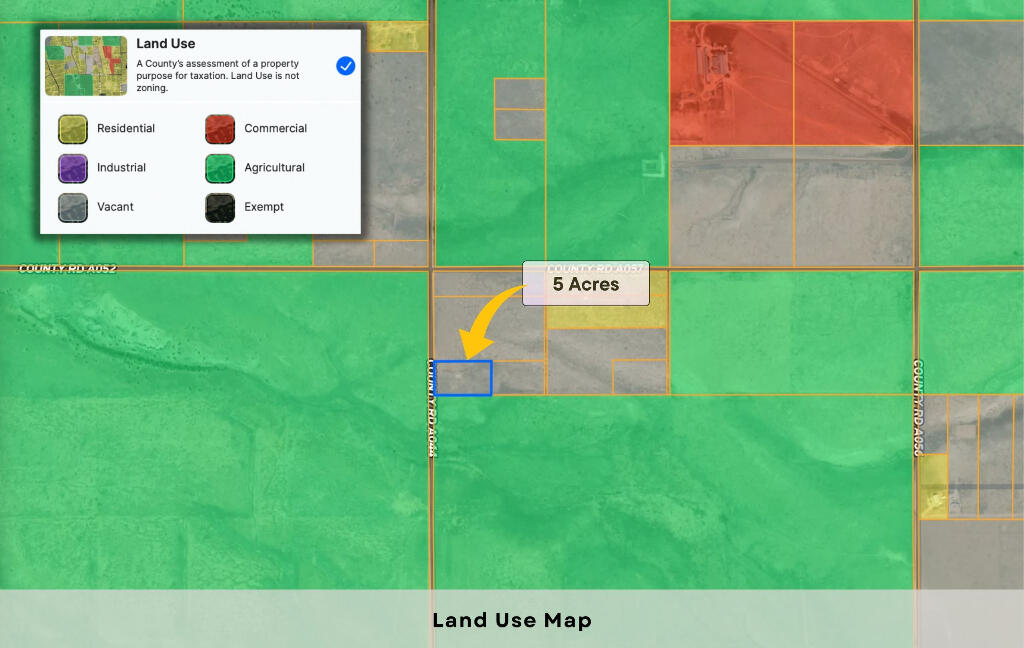Toggle the Land Use layer blue checkmark
This screenshot has height=648, width=1024.
click(345, 66)
